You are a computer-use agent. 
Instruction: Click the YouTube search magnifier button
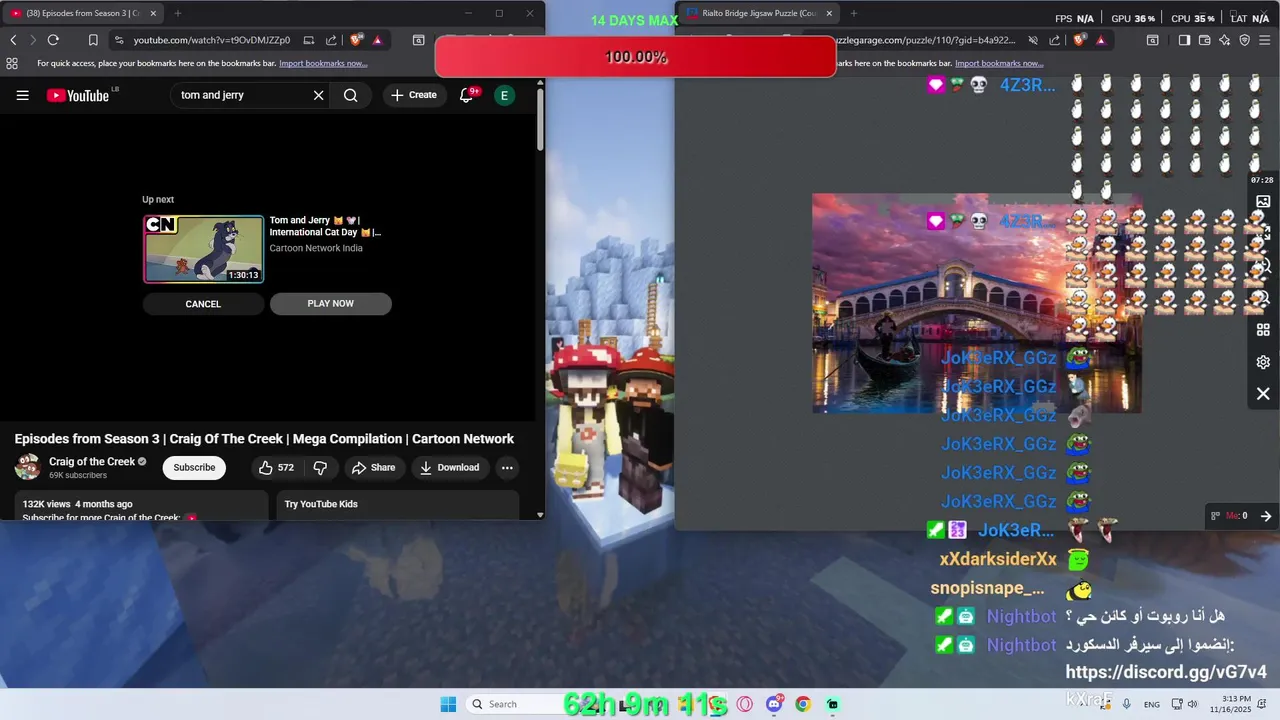[350, 95]
